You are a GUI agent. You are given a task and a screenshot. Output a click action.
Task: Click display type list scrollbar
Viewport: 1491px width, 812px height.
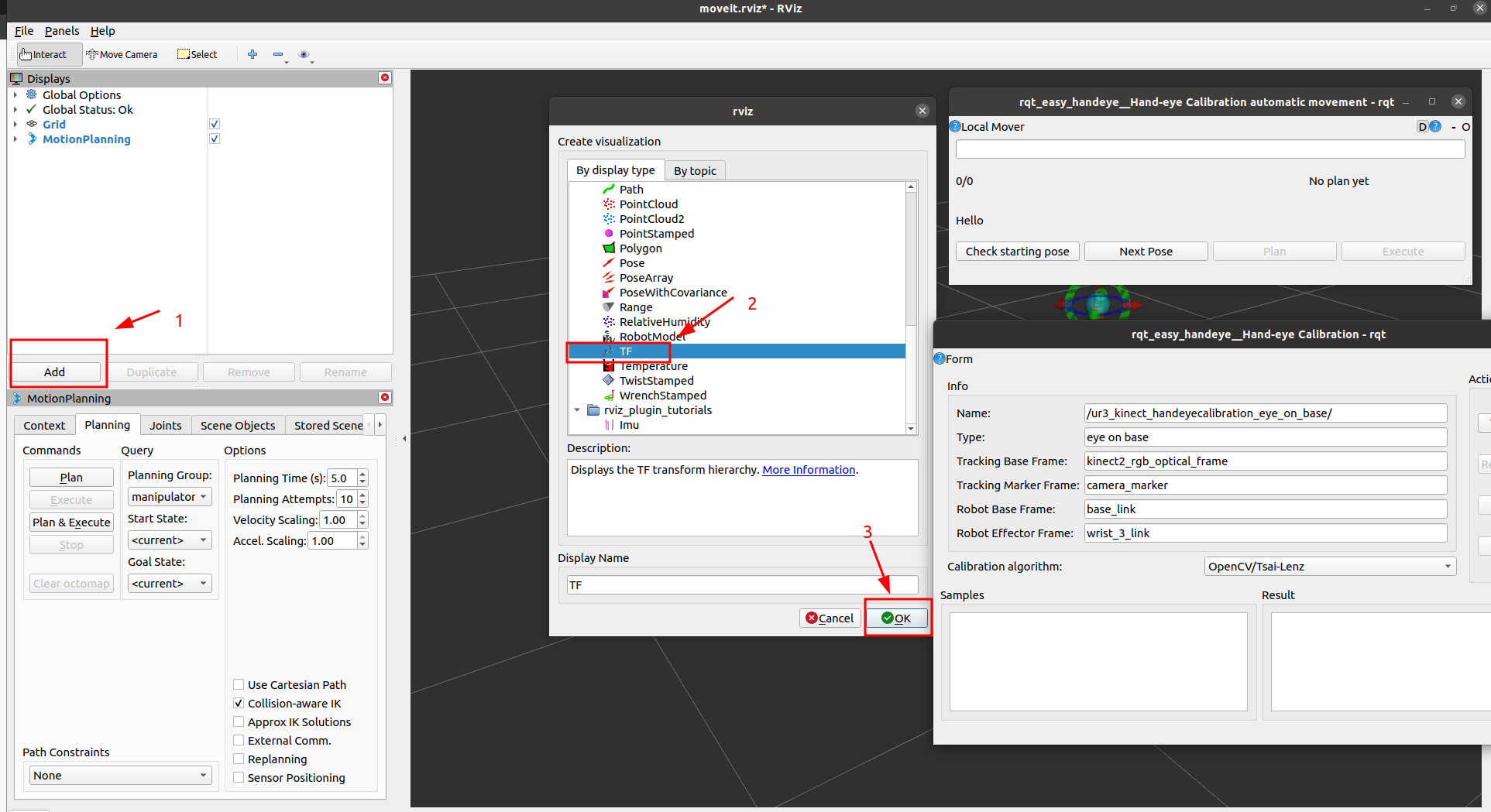911,307
